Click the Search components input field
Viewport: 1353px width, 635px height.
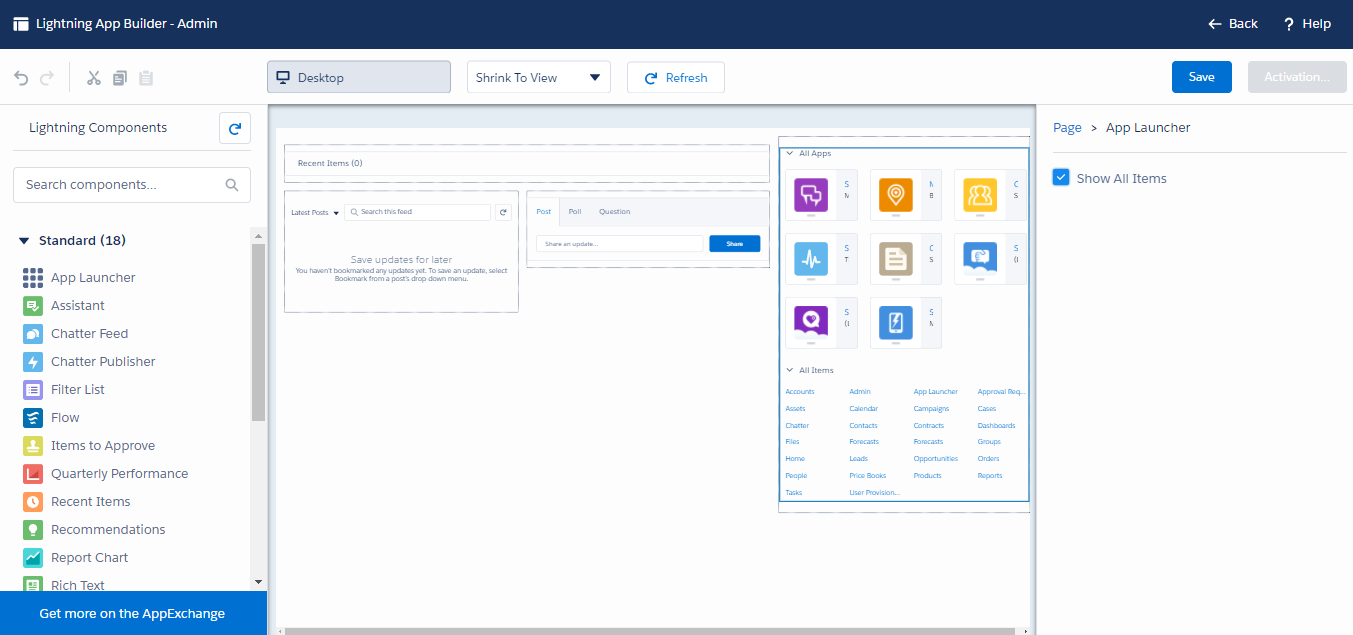(x=120, y=185)
